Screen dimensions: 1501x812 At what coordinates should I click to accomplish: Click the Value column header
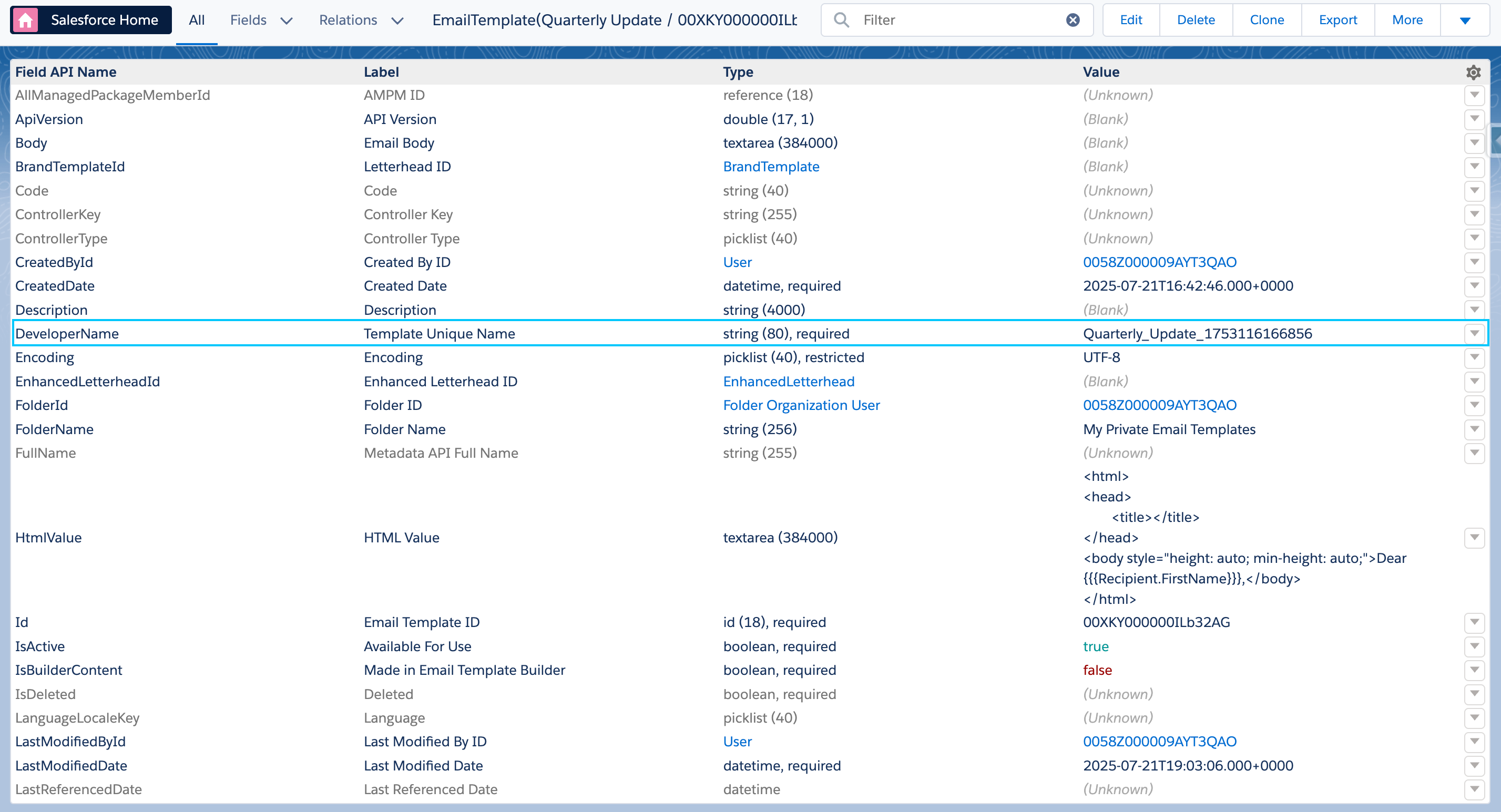tap(1101, 72)
